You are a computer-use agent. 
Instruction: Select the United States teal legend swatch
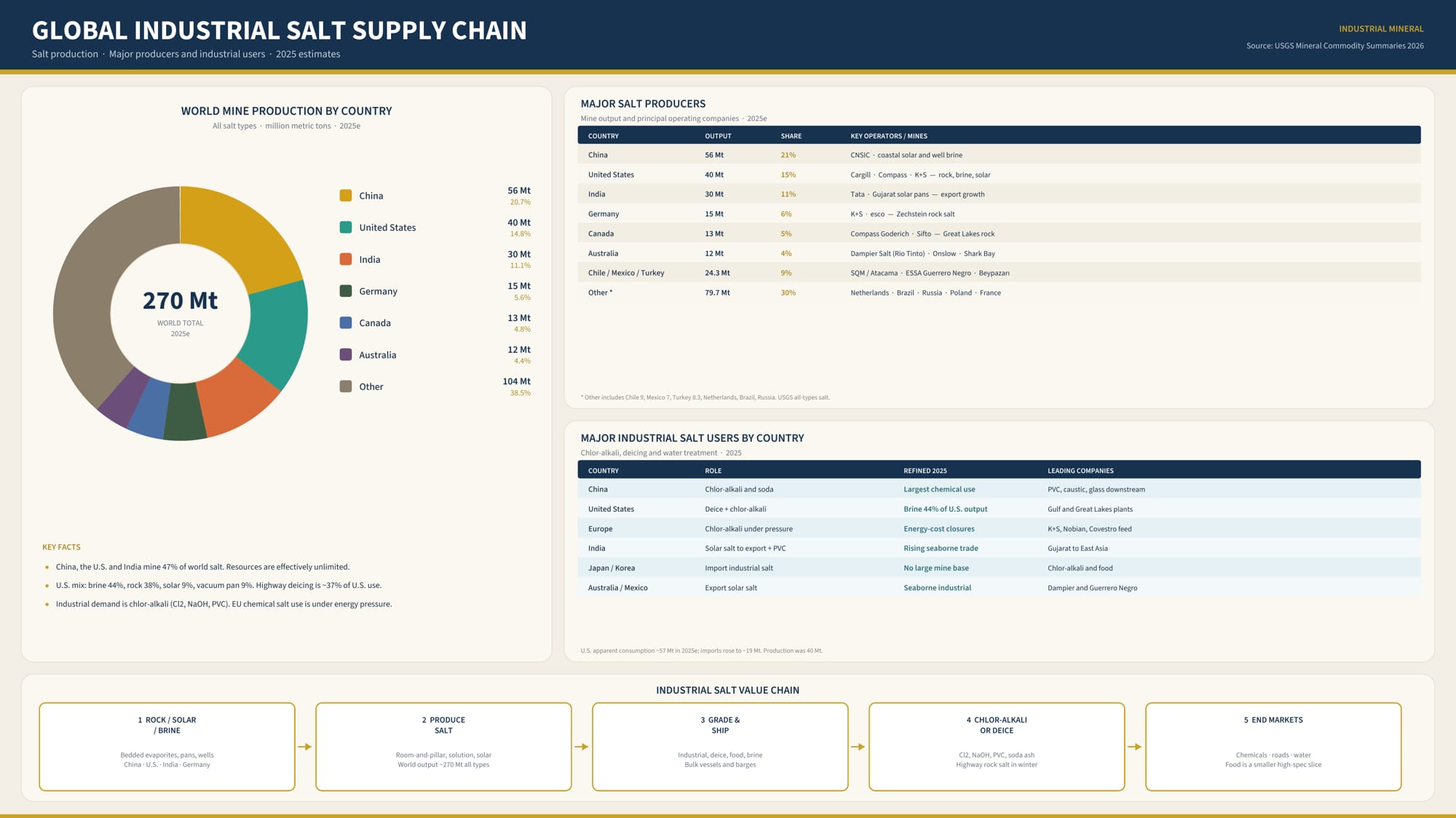click(x=346, y=227)
